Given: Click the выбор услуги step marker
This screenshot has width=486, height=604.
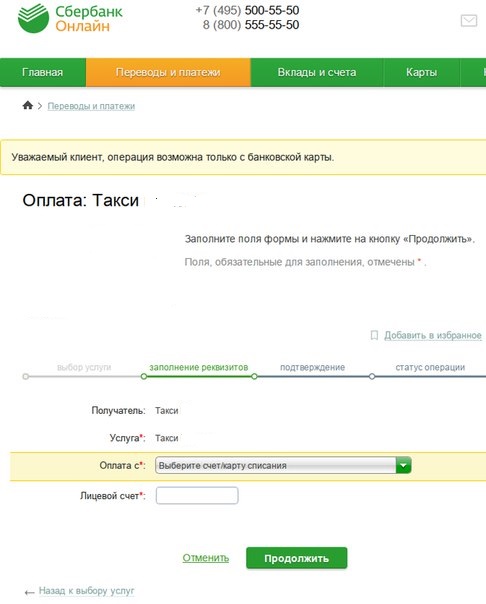Looking at the screenshot, I should point(26,376).
